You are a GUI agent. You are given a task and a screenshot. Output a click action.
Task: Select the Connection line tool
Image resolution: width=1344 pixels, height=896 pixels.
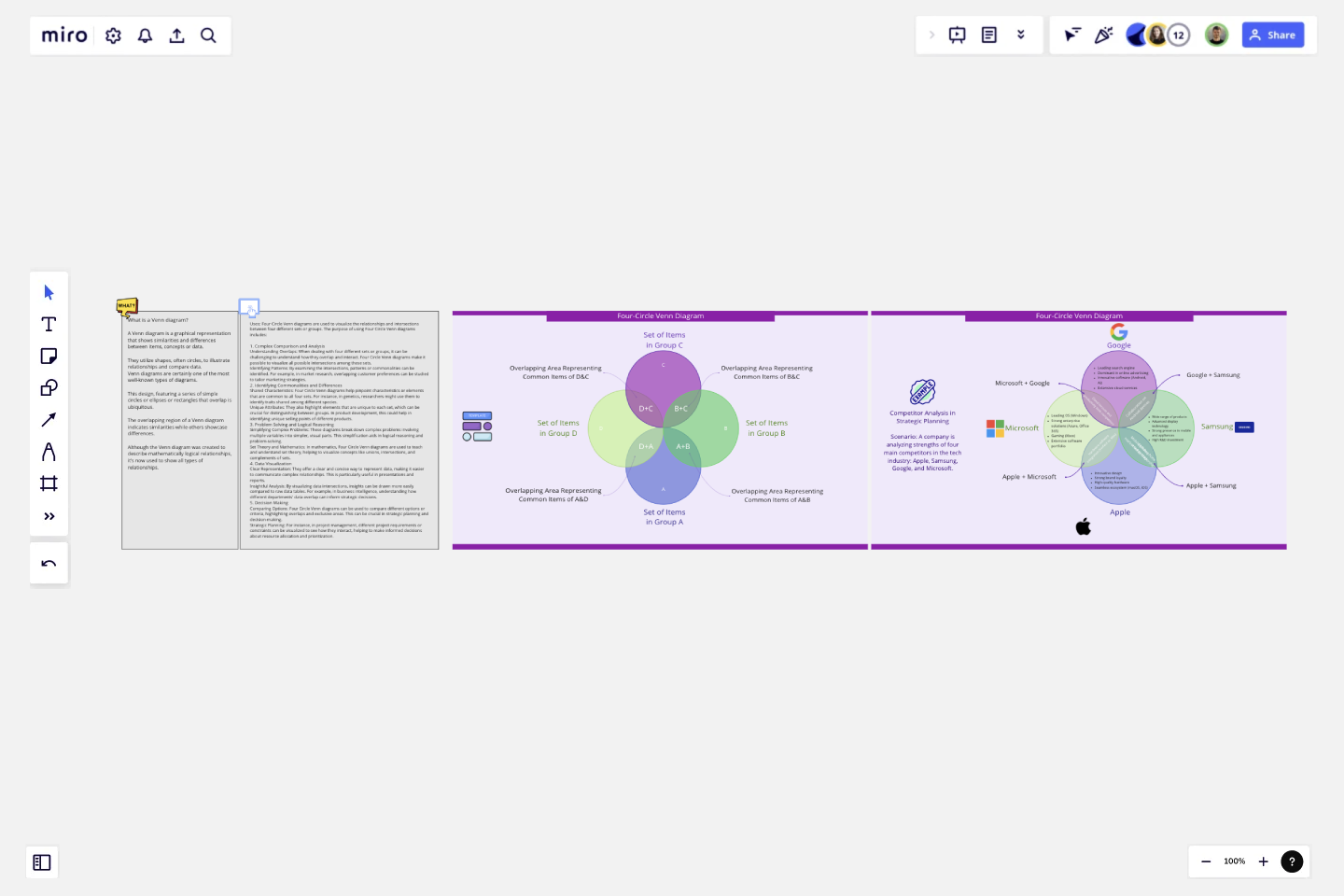click(49, 419)
